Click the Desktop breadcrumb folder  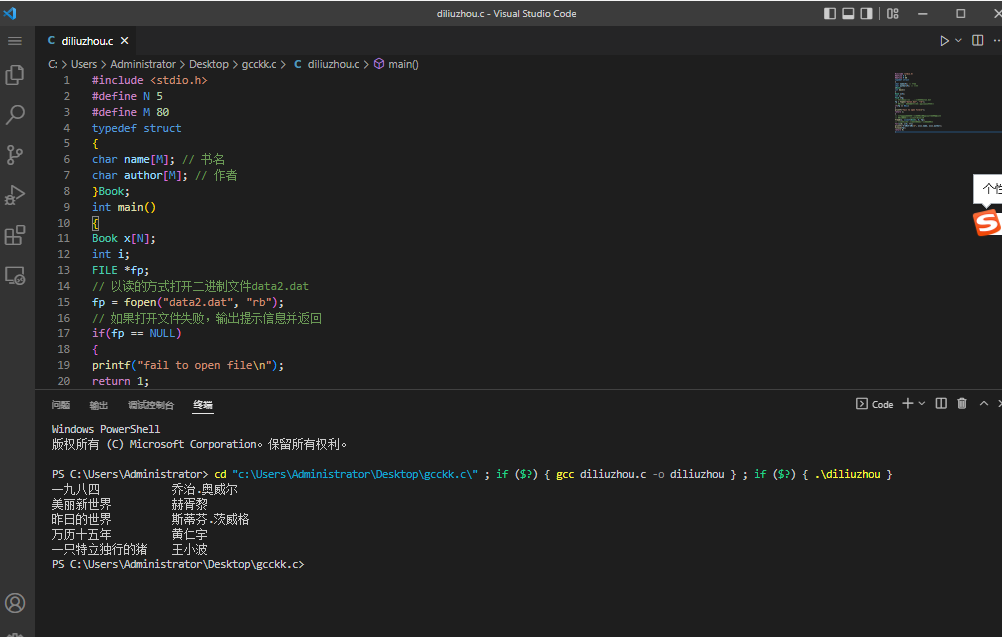click(209, 64)
